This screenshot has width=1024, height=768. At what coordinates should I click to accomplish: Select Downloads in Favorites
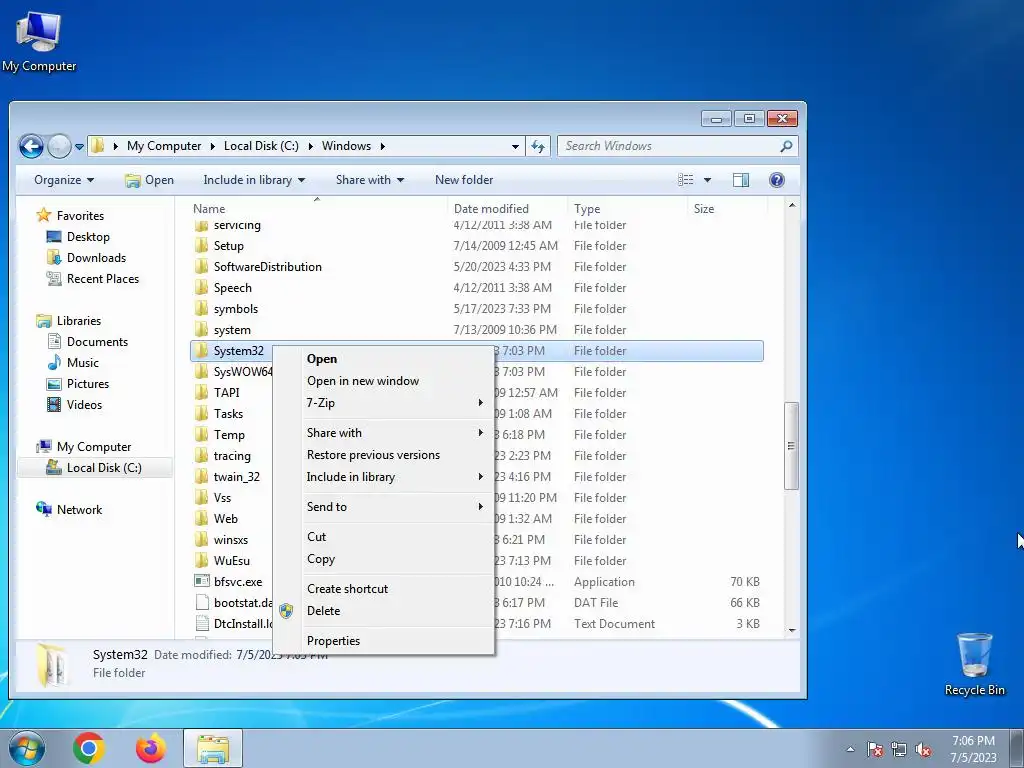[x=96, y=258]
